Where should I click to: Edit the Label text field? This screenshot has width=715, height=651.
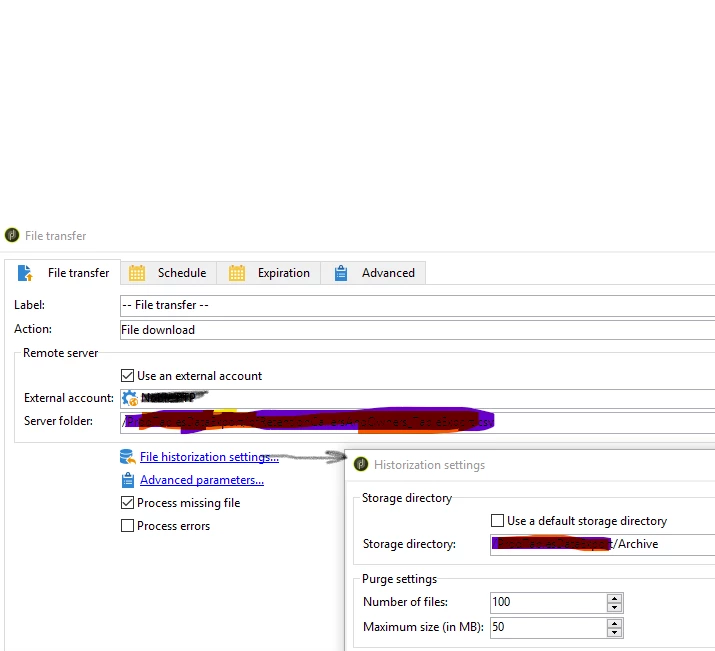(x=417, y=305)
